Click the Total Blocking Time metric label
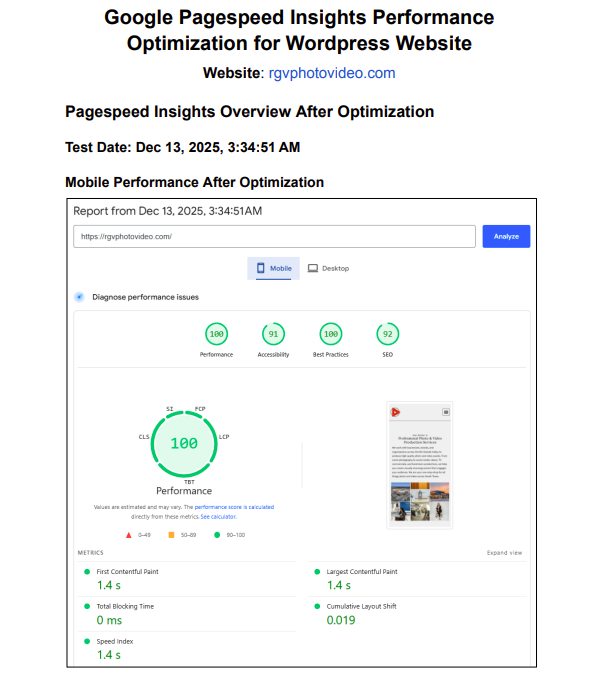The image size is (602, 678). [x=125, y=607]
